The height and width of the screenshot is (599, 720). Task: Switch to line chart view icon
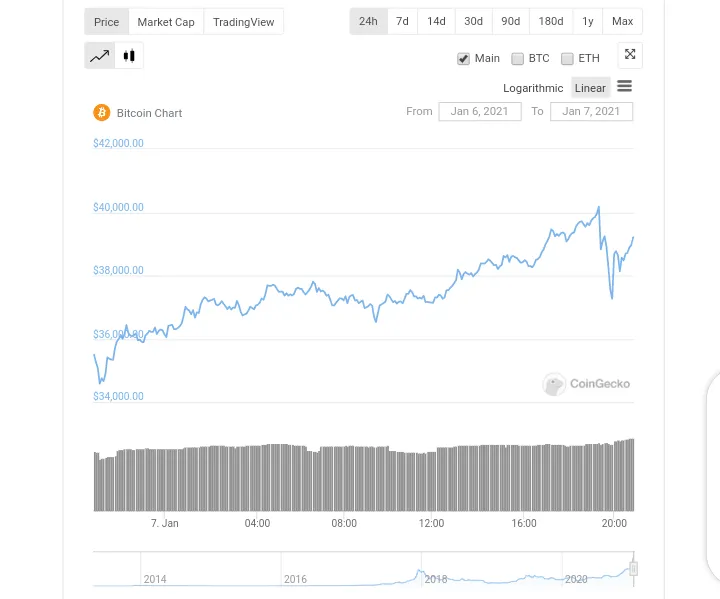click(100, 56)
